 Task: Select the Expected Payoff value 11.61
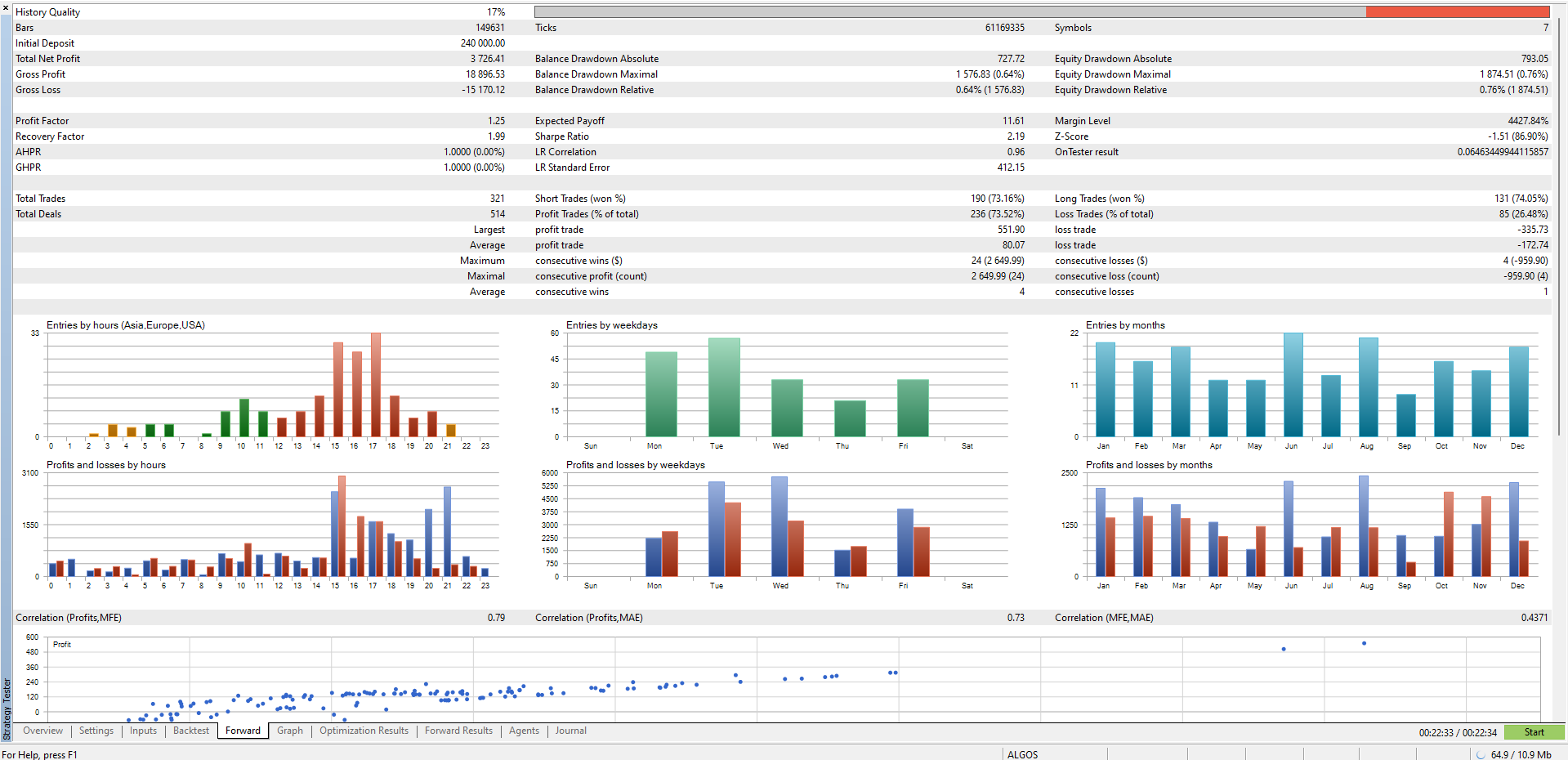point(1013,121)
